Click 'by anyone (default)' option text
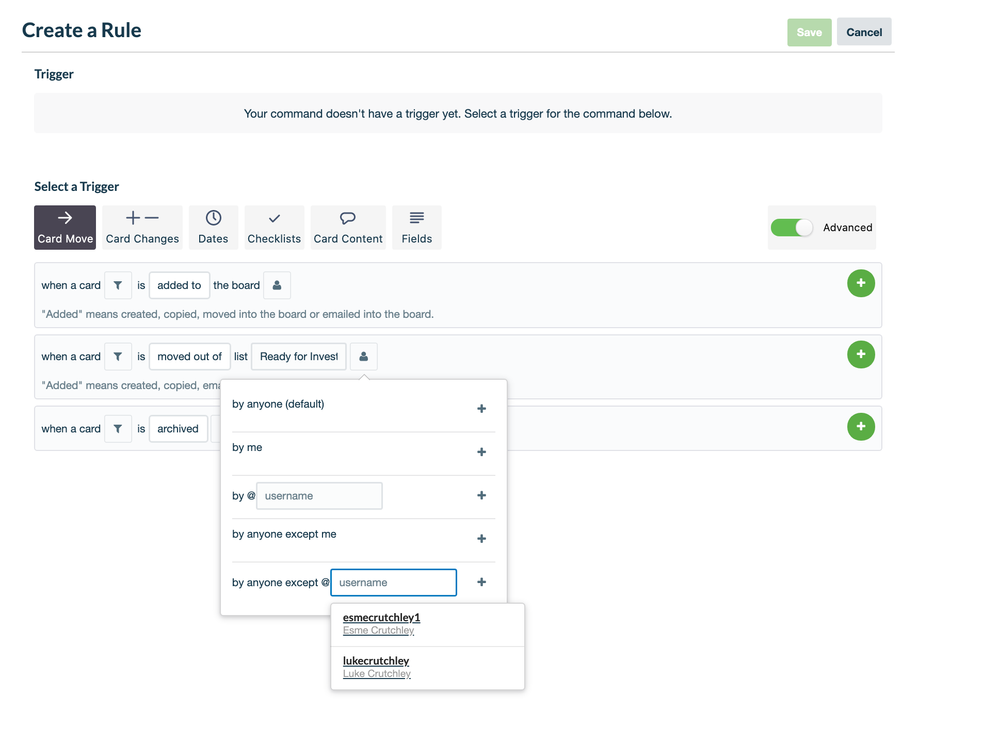This screenshot has height=742, width=999. [278, 404]
